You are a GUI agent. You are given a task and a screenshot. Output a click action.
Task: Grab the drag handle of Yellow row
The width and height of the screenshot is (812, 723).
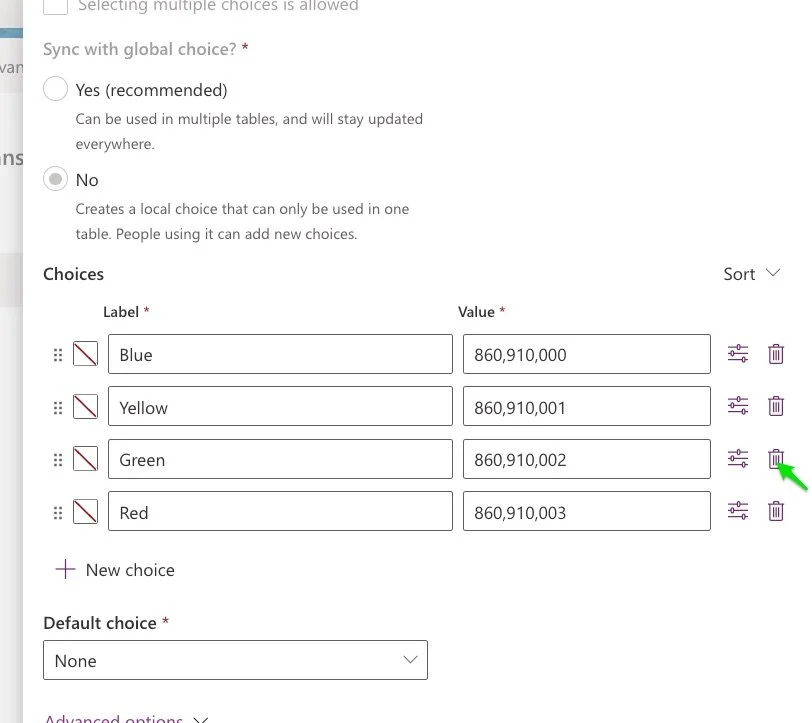[58, 408]
